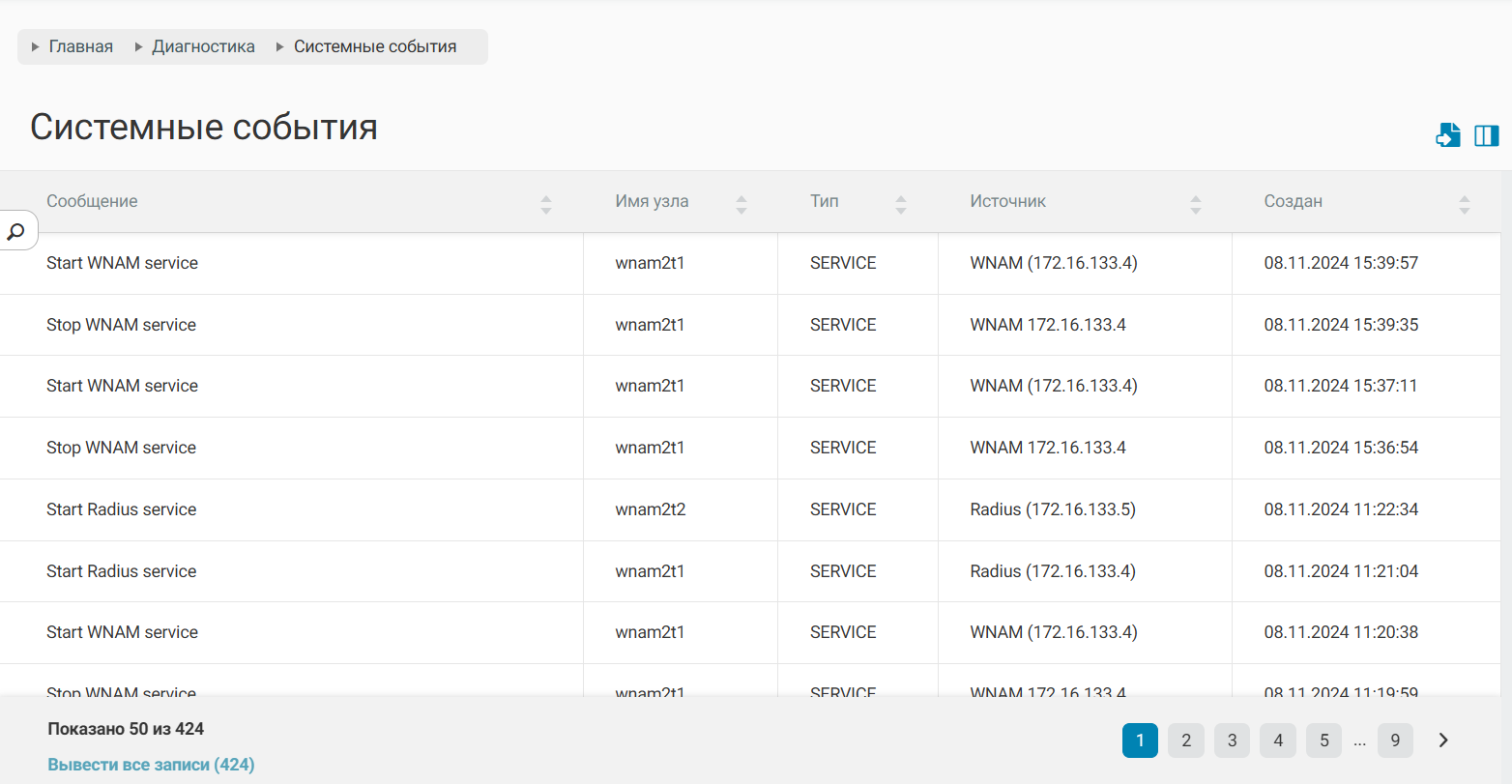Sort by the Источник column arrows
Image resolution: width=1512 pixels, height=784 pixels.
[x=1196, y=204]
